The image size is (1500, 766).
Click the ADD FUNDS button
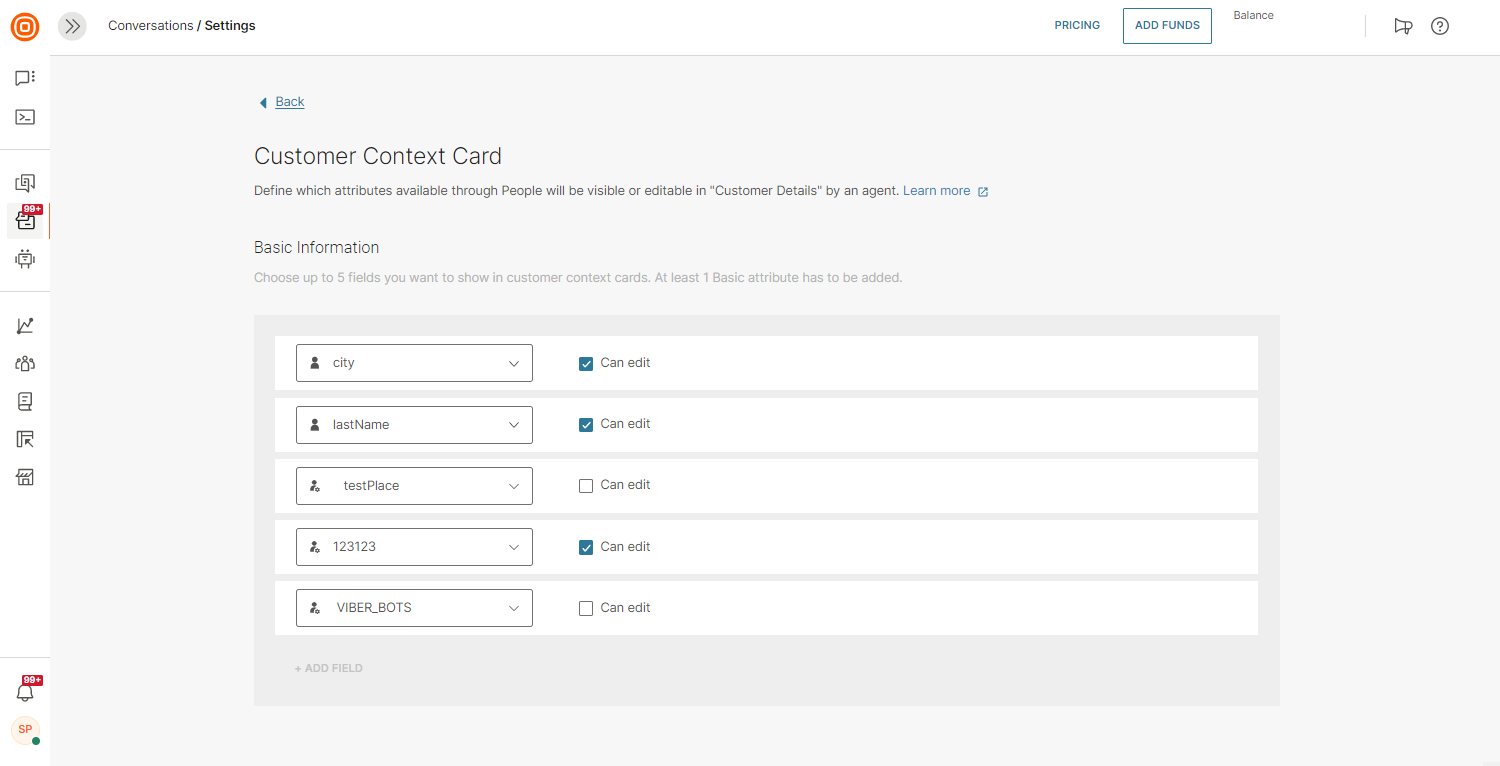point(1167,26)
